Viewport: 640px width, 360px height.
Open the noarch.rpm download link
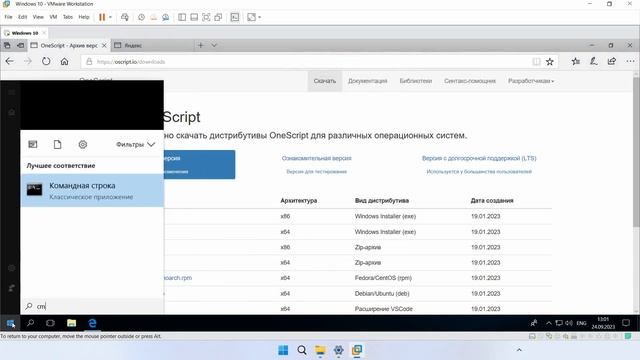178,278
